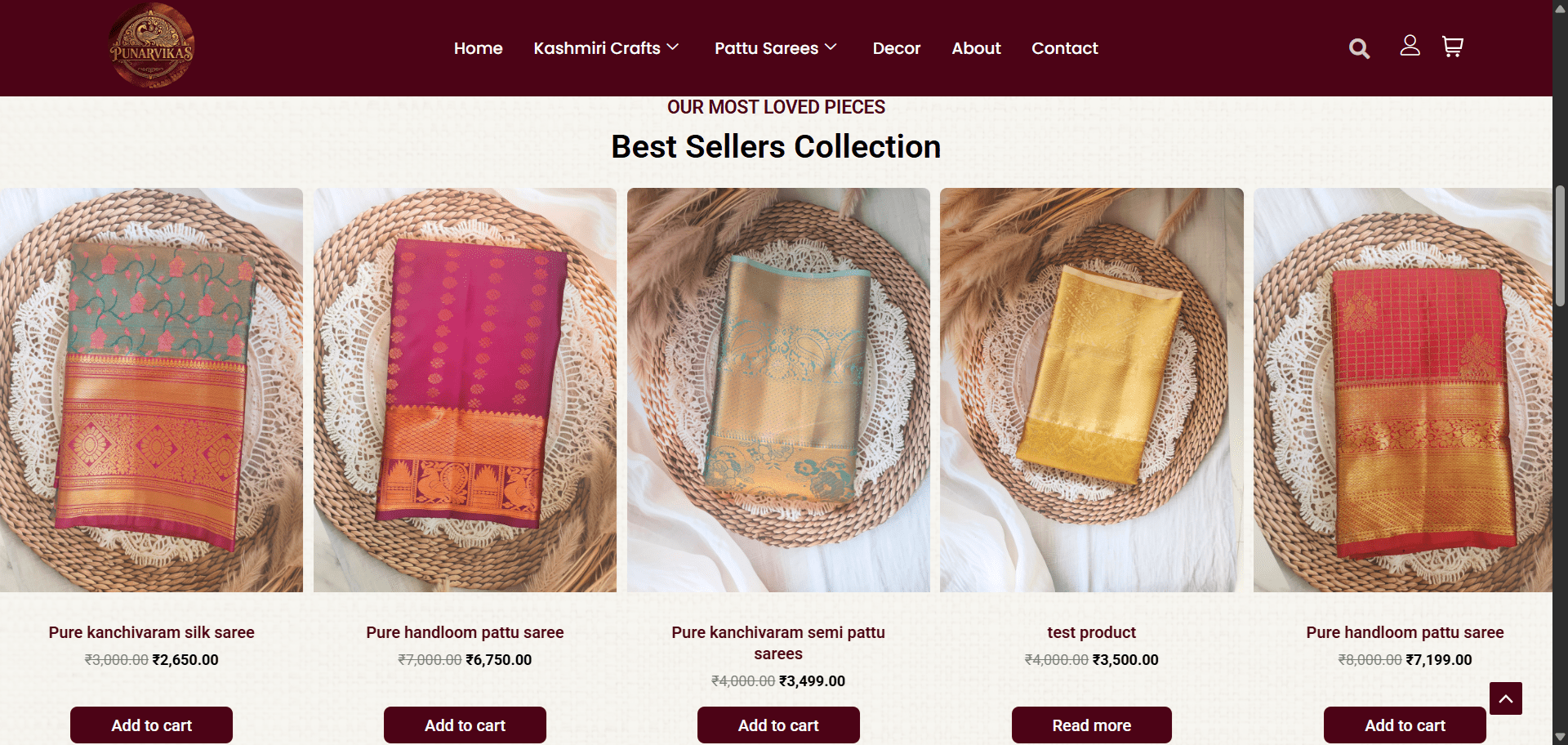Go to the Home menu item

tap(478, 48)
